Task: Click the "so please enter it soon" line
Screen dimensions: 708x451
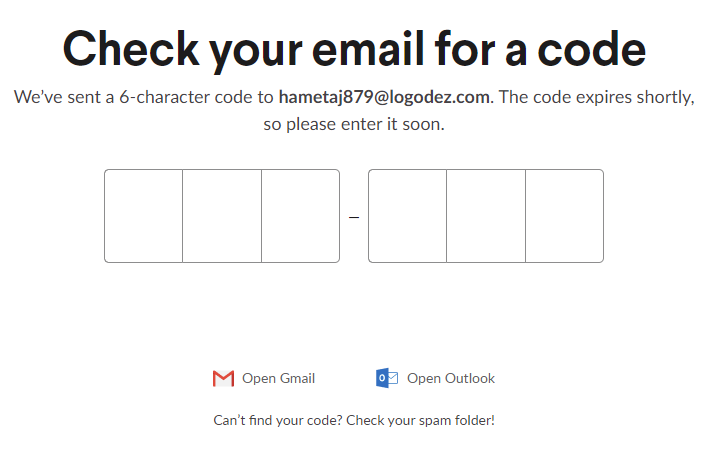Action: pyautogui.click(x=353, y=125)
